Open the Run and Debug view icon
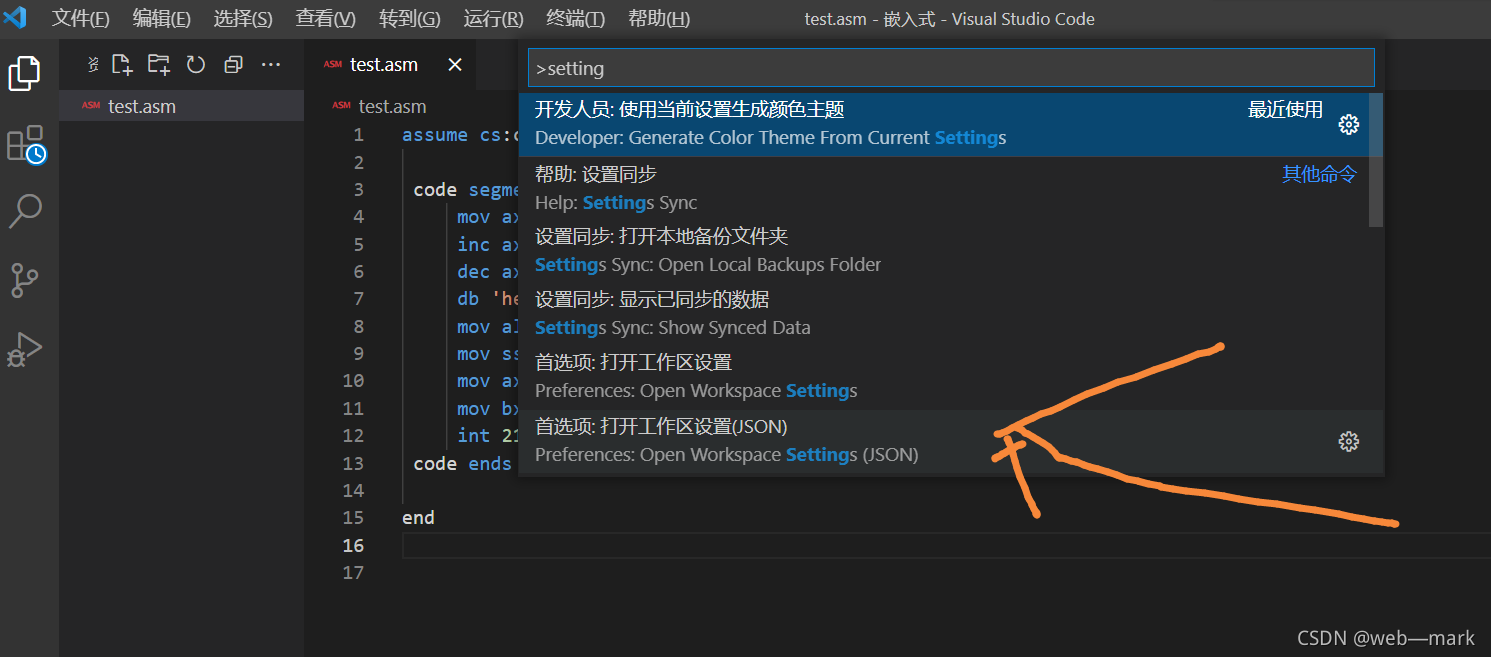Viewport: 1491px width, 657px height. pyautogui.click(x=25, y=349)
